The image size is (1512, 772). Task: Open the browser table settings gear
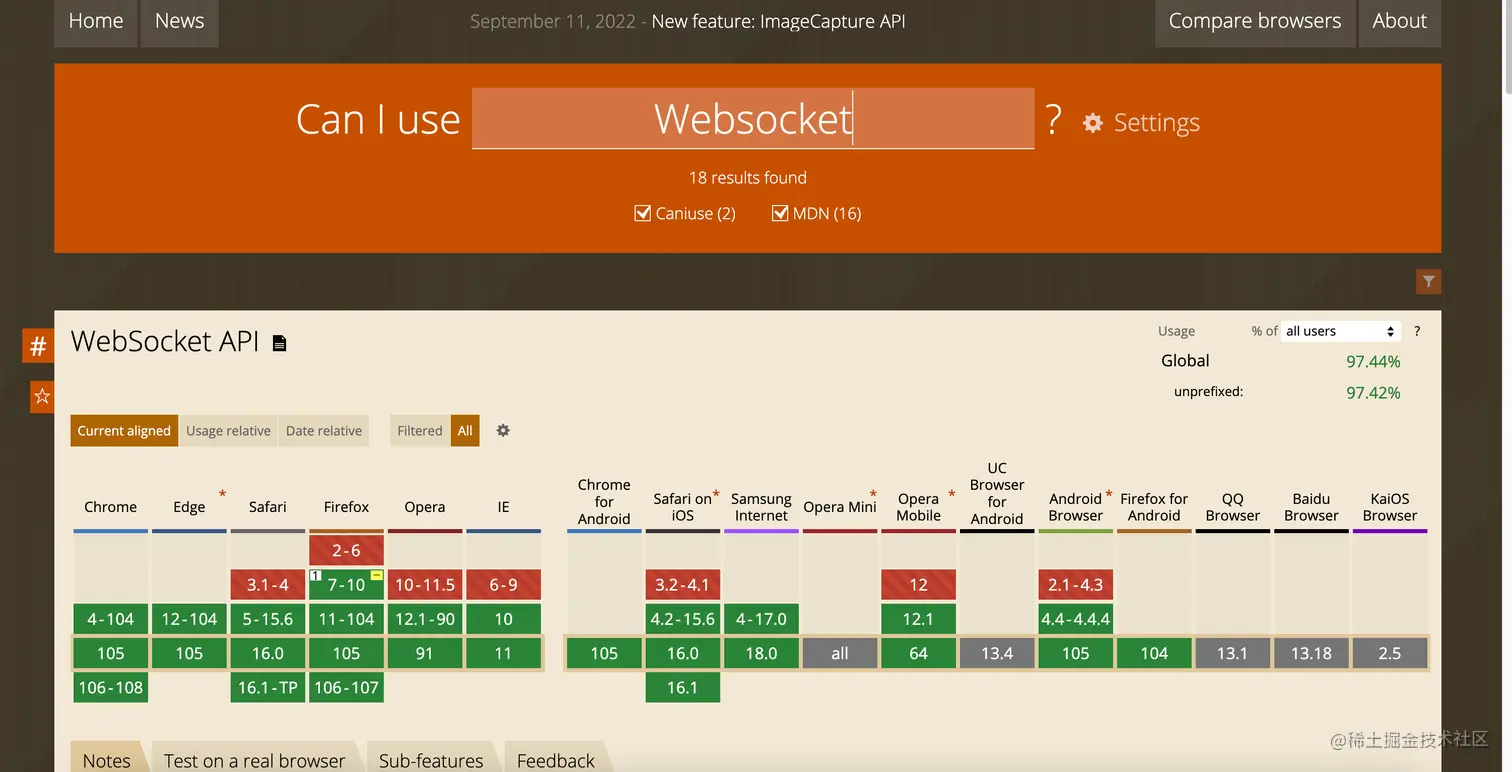pos(503,430)
